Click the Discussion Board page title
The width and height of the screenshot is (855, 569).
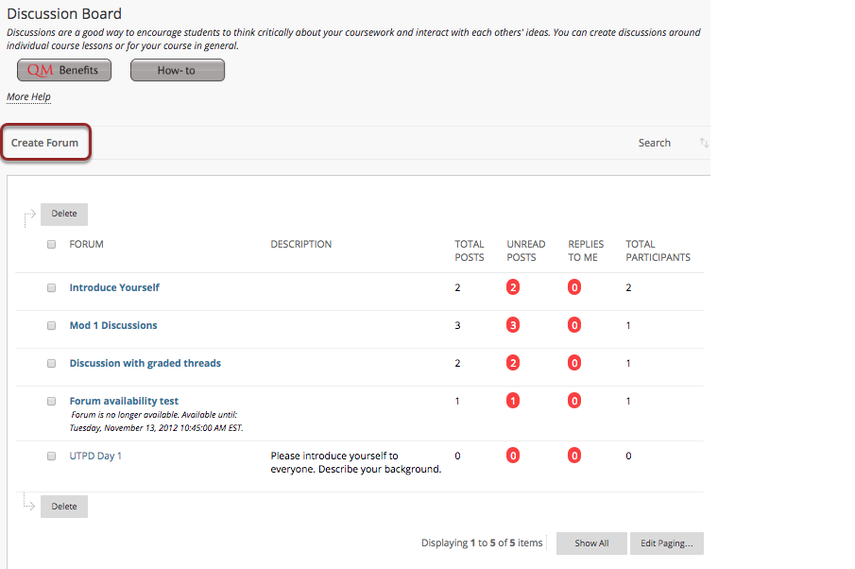(64, 14)
